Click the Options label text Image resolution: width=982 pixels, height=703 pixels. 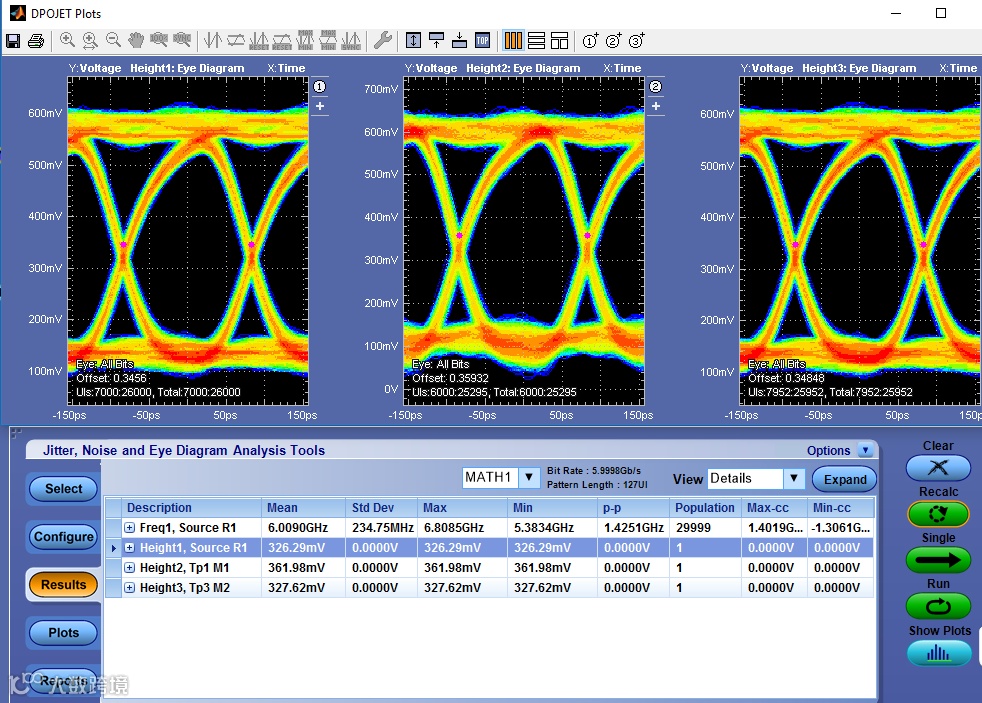pos(828,451)
